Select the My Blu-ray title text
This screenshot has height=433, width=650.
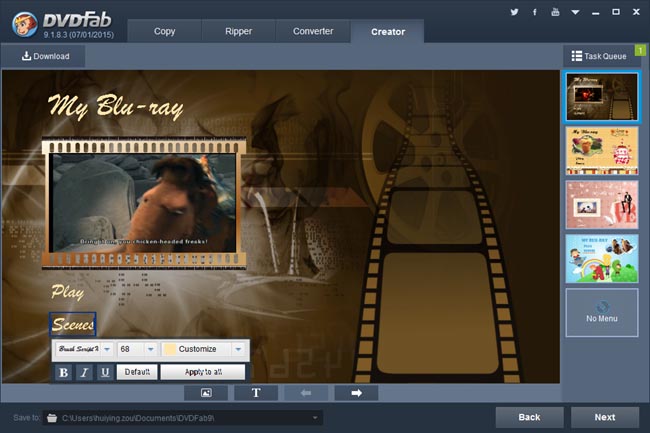point(116,106)
